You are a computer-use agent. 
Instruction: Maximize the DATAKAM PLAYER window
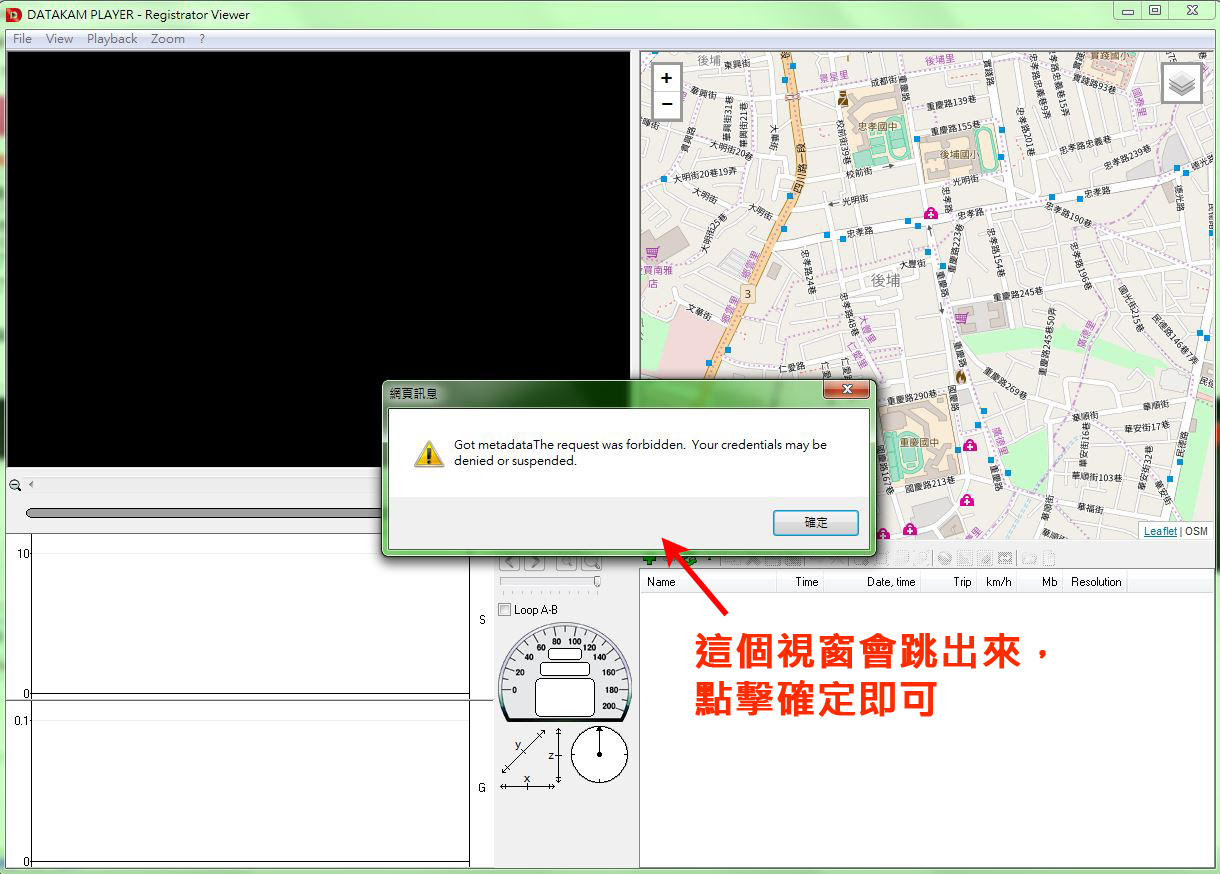point(1155,11)
